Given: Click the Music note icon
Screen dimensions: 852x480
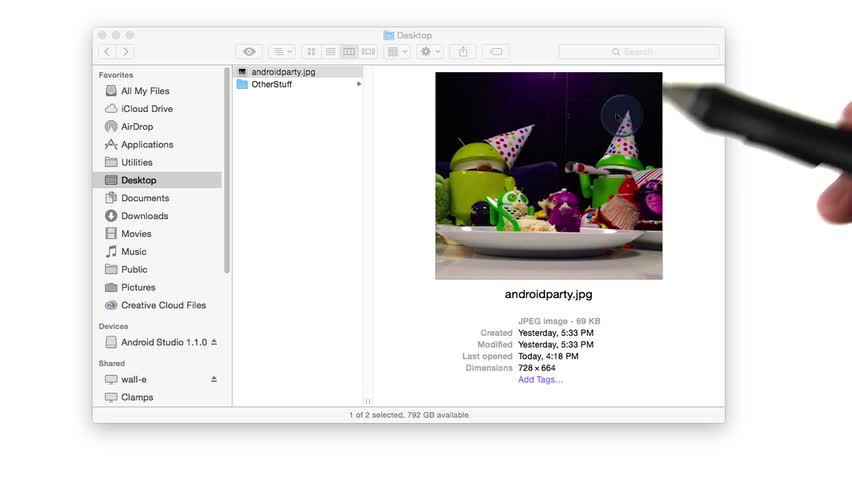Looking at the screenshot, I should (x=111, y=252).
